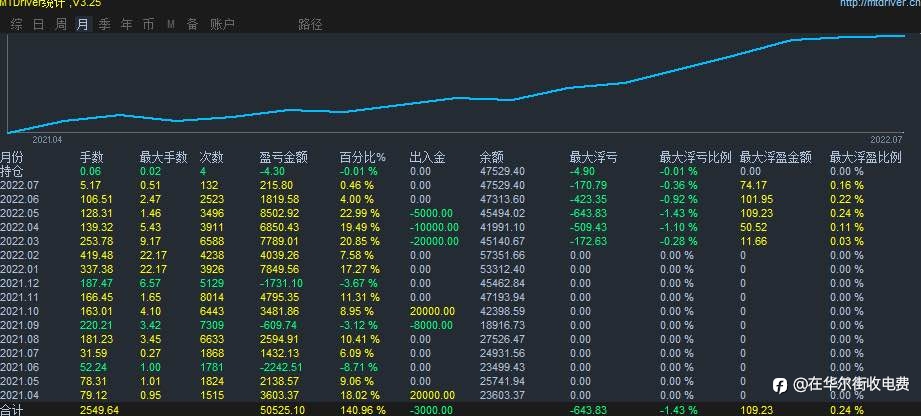Switch to the 季 quarterly tab
The width and height of the screenshot is (921, 416).
[x=105, y=25]
